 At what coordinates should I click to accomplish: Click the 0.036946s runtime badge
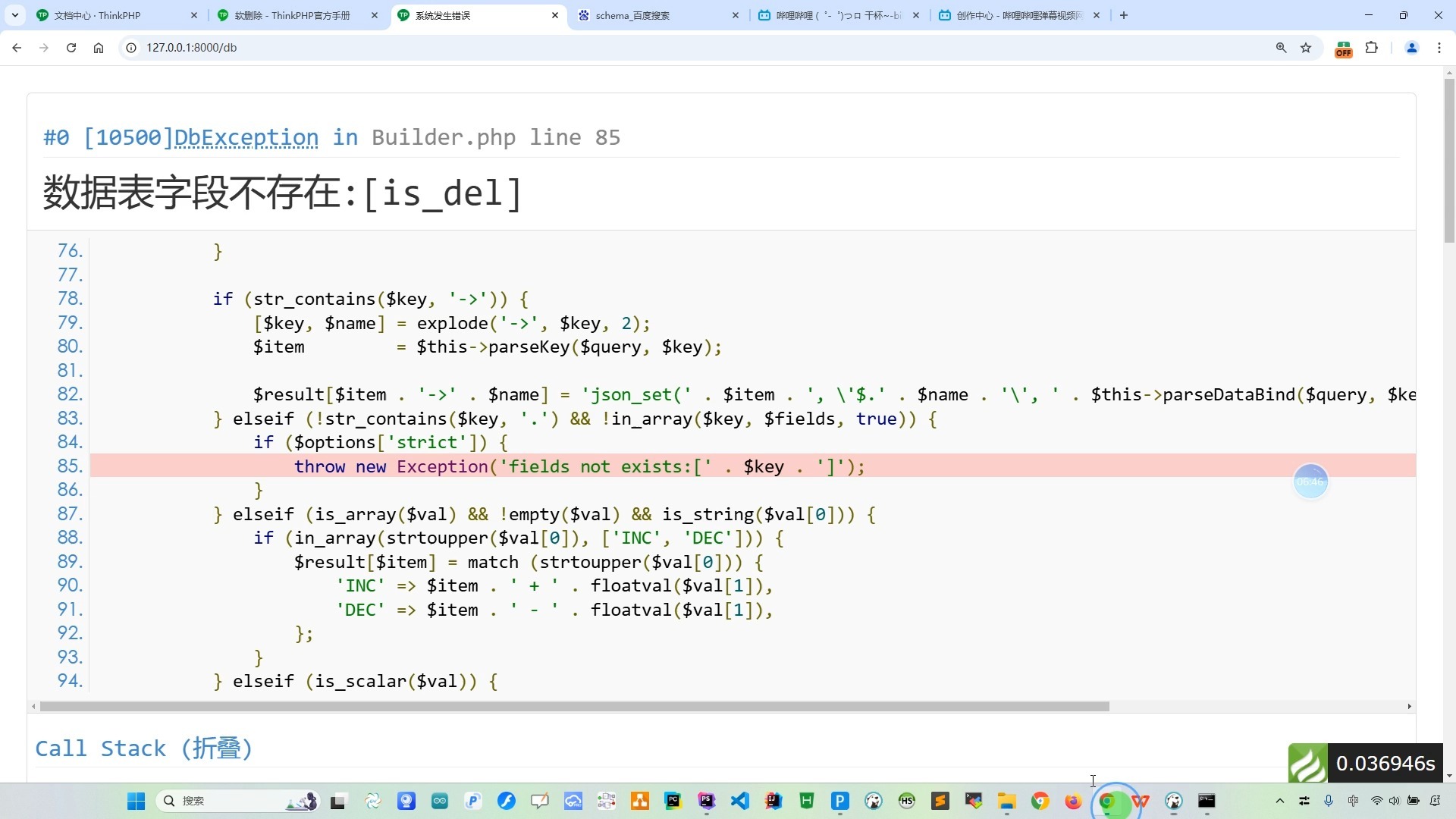[1385, 764]
